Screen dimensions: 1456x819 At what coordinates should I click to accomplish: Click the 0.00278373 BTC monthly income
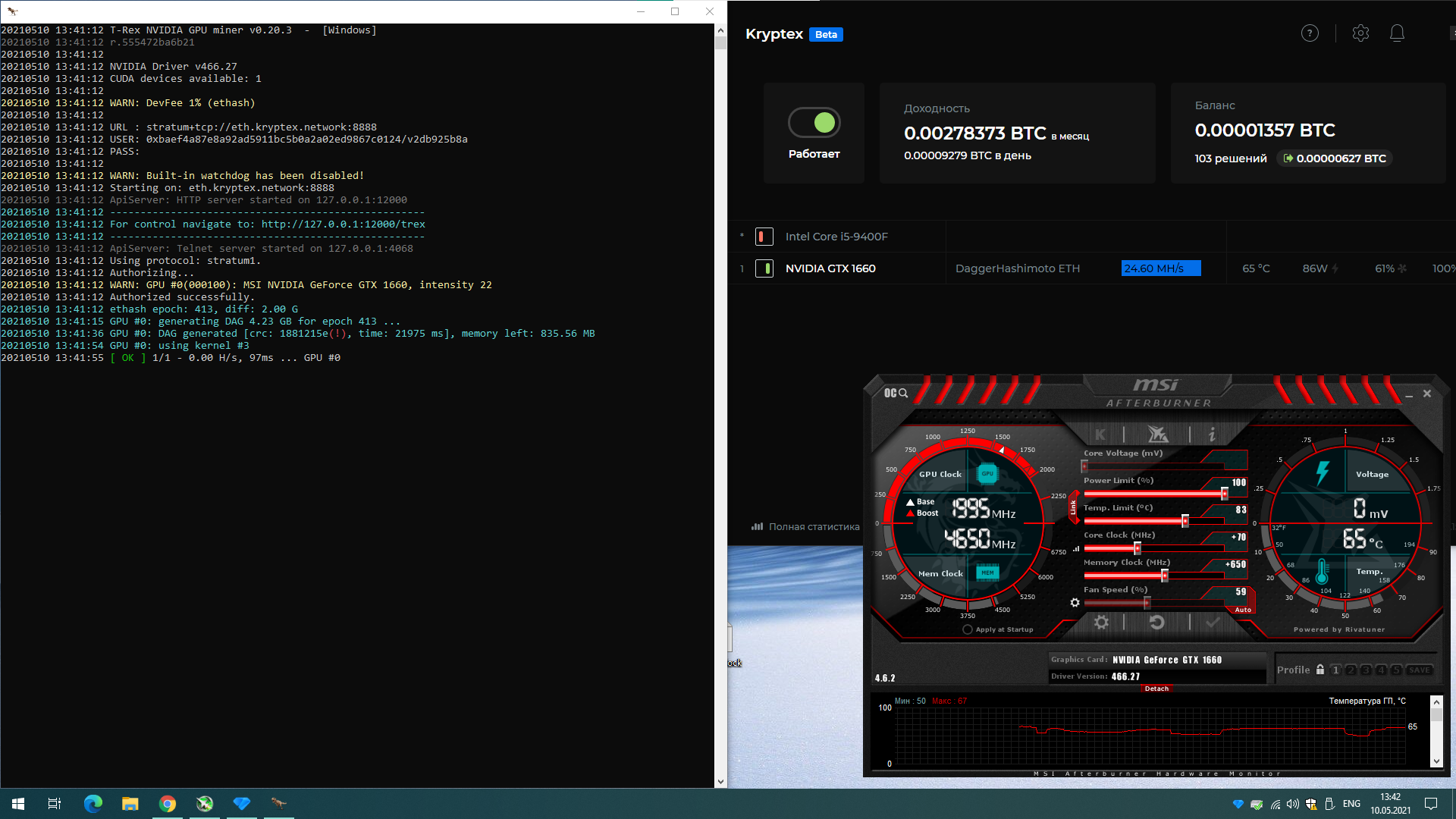coord(975,133)
